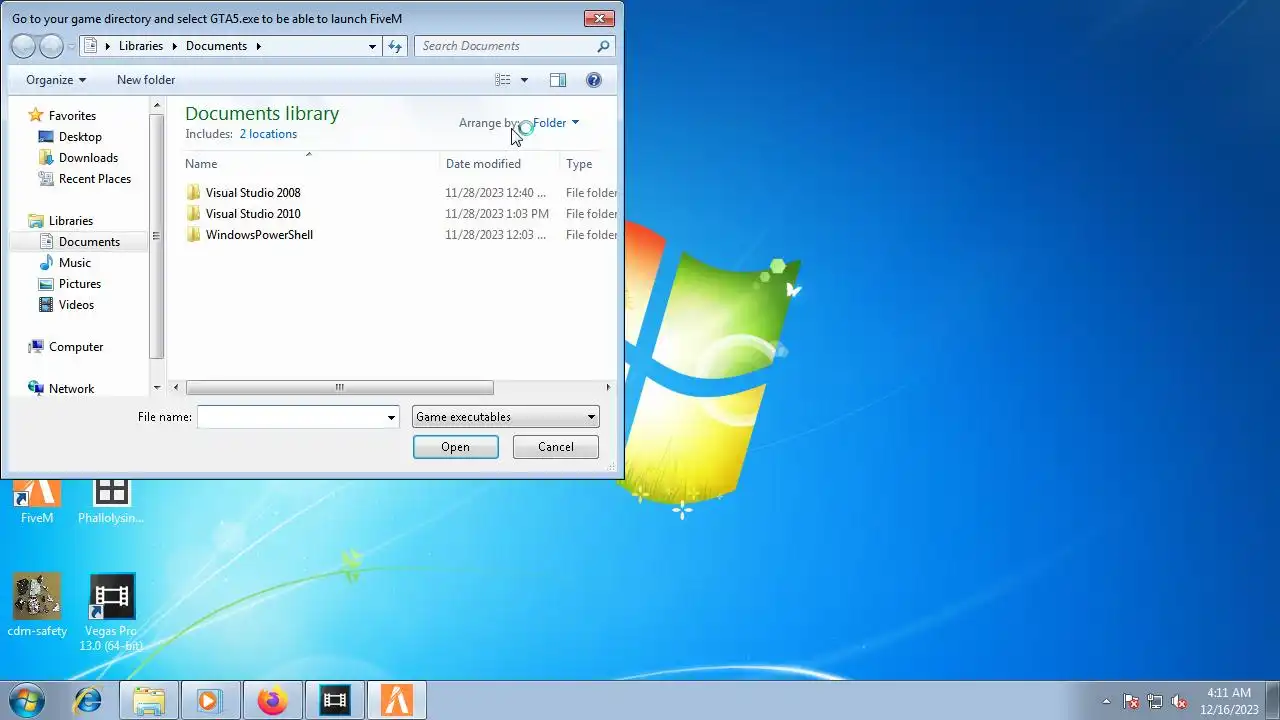1280x720 pixels.
Task: Select Music library in navigation pane
Action: pyautogui.click(x=75, y=263)
